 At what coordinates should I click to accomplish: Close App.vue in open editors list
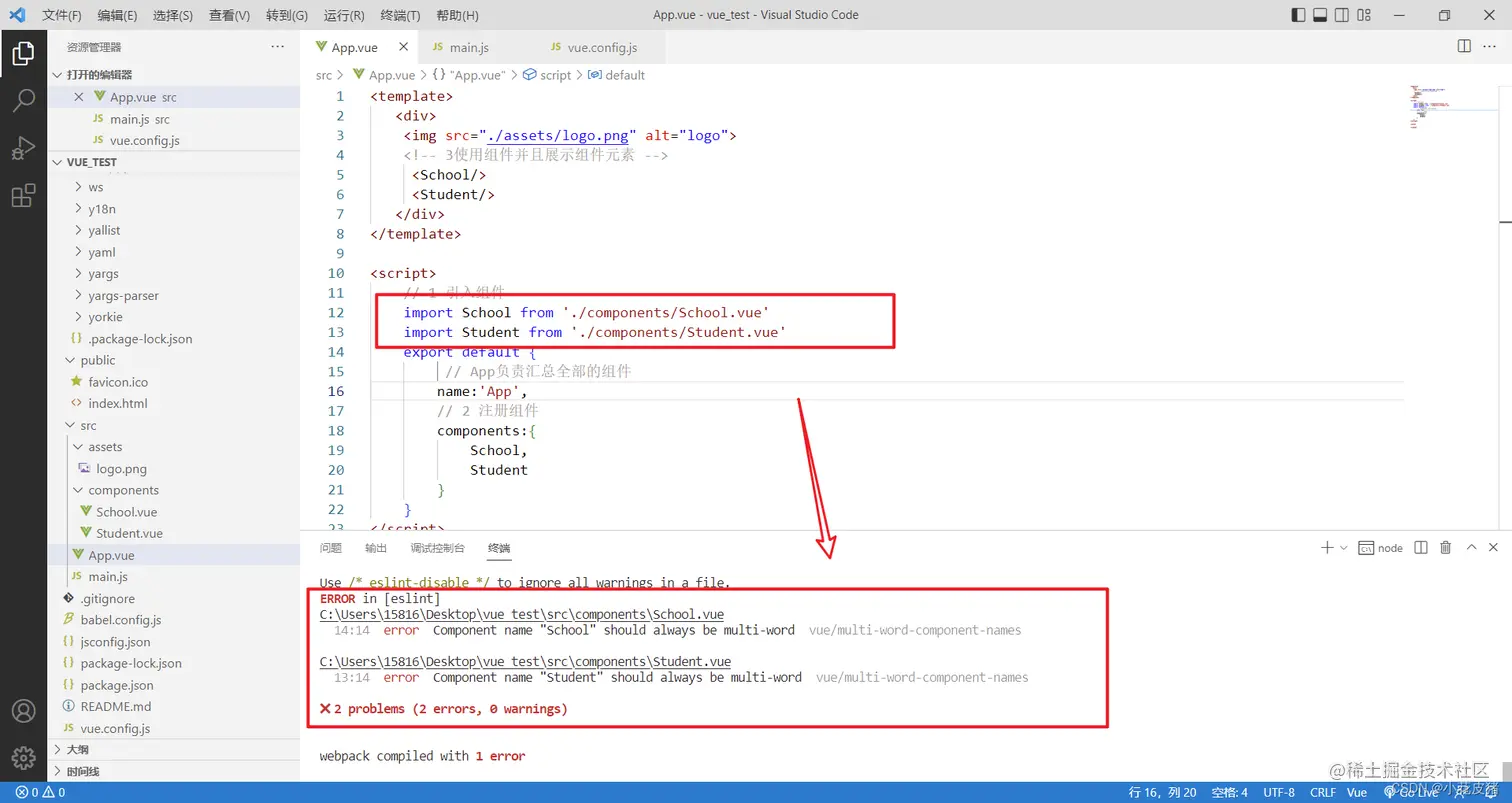[x=79, y=97]
